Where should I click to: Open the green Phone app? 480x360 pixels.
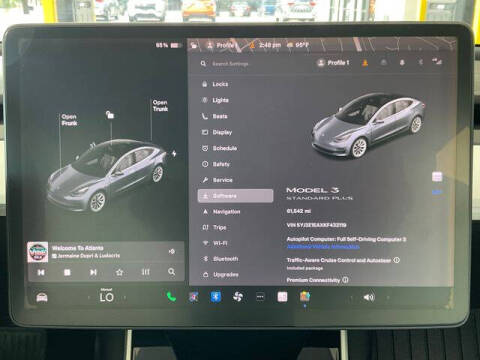(x=171, y=296)
